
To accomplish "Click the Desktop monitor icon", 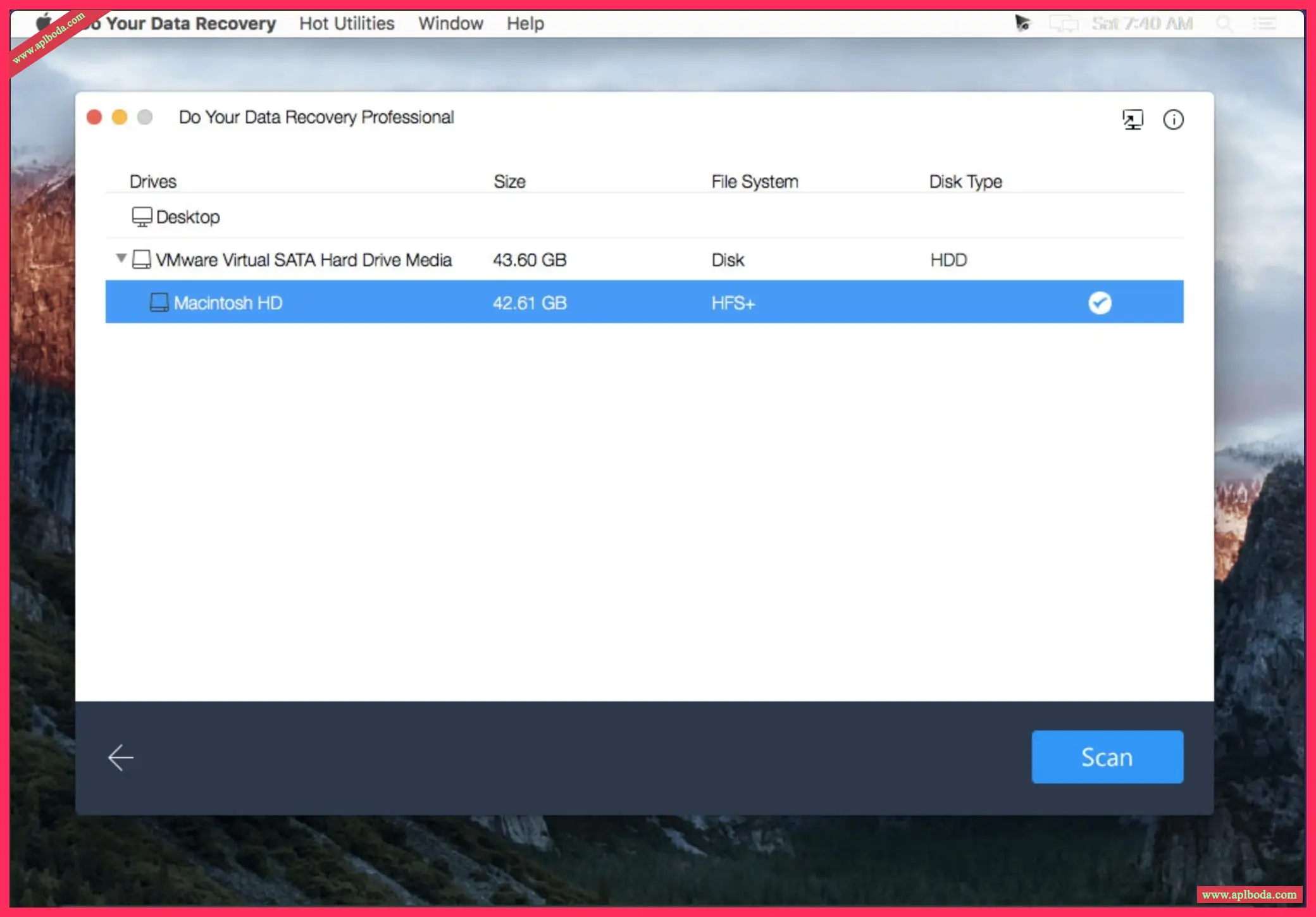I will tap(142, 216).
